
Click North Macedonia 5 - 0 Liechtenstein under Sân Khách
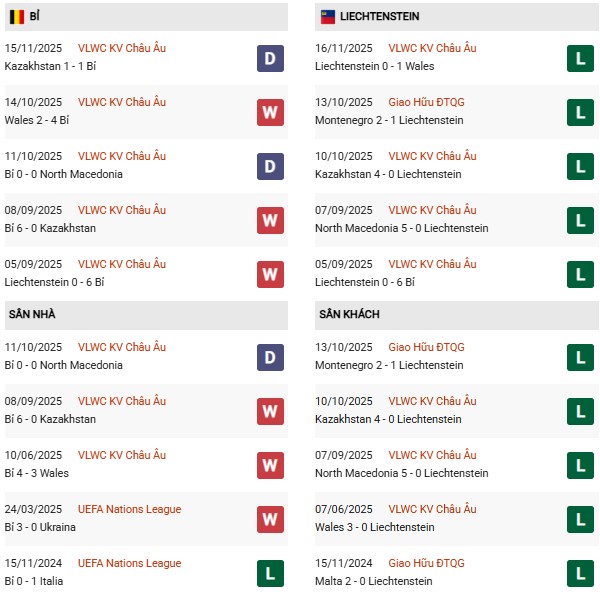[x=401, y=473]
